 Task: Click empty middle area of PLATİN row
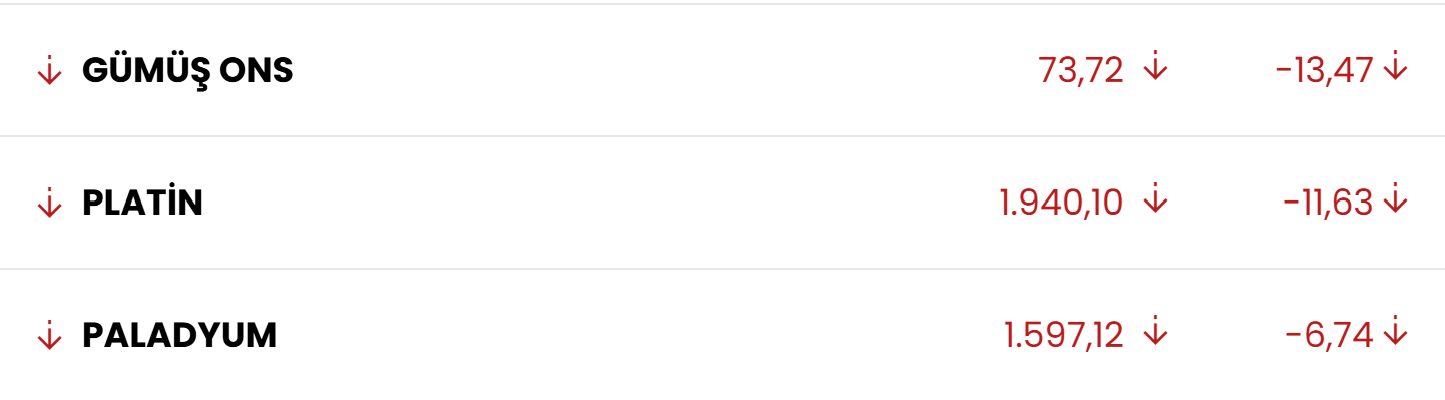coord(600,204)
